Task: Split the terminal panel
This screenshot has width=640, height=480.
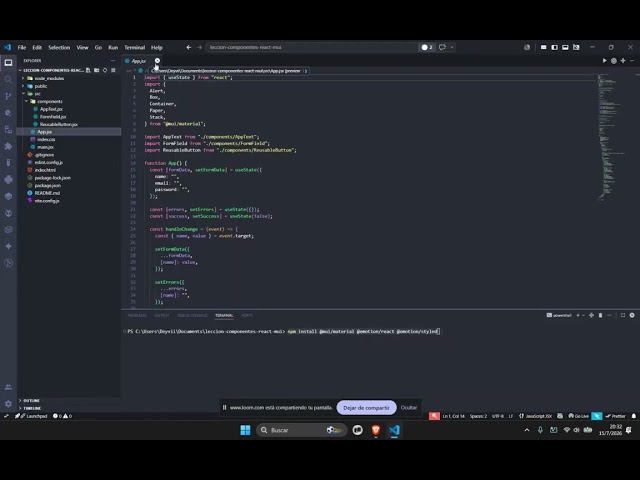Action: (591, 316)
